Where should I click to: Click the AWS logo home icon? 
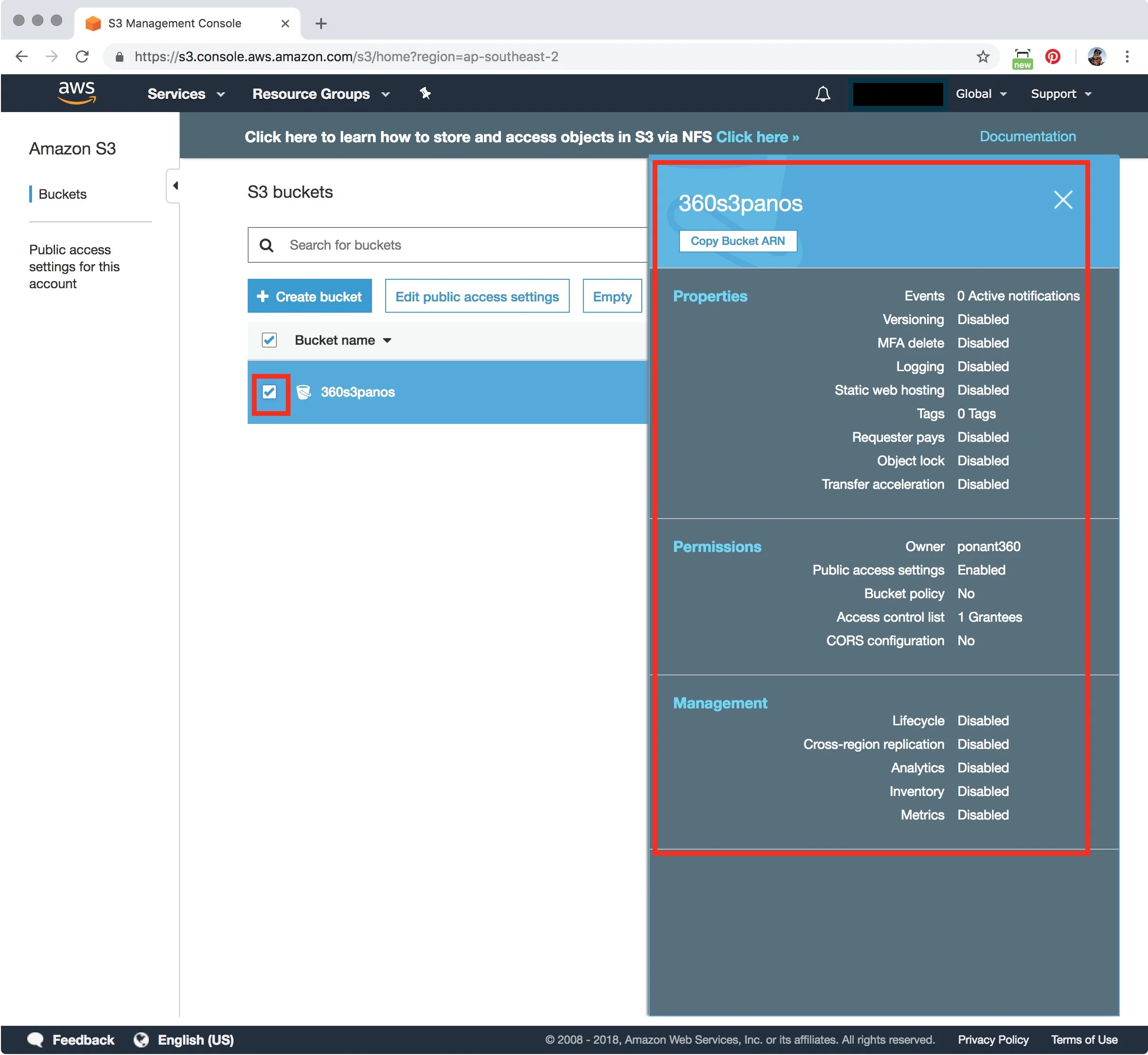77,92
